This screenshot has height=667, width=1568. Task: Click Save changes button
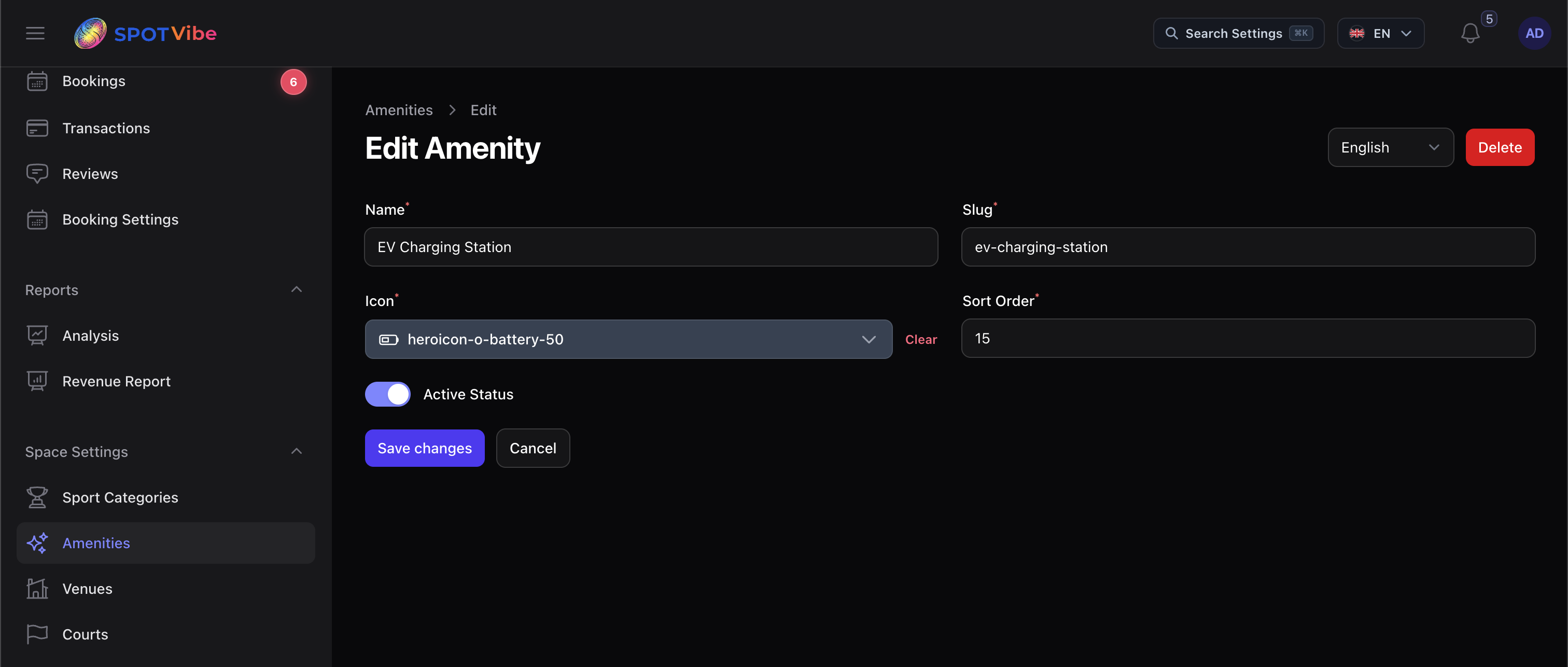pyautogui.click(x=424, y=448)
